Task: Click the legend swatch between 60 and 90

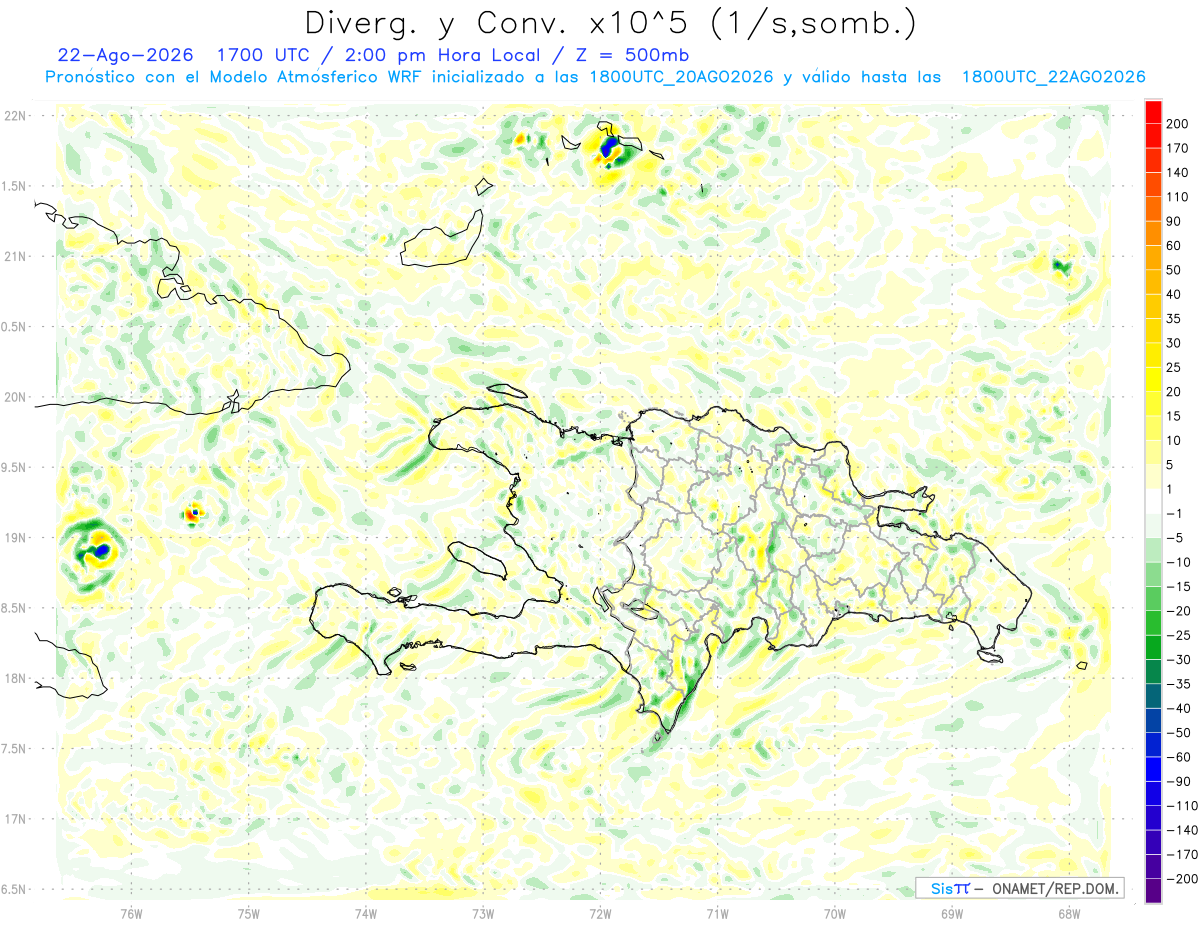Action: pyautogui.click(x=1153, y=234)
